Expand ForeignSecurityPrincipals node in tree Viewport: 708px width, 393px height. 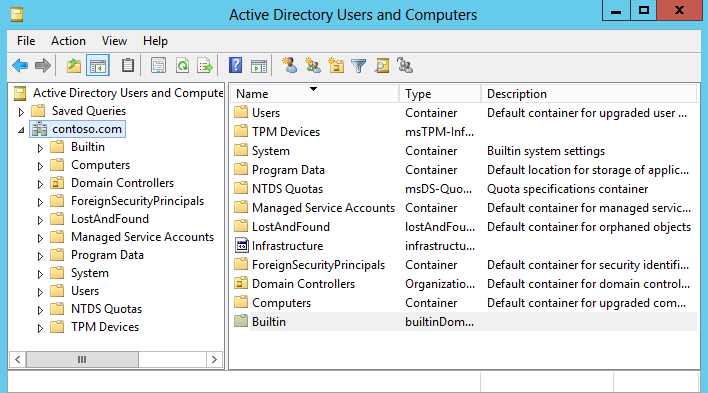pos(40,202)
